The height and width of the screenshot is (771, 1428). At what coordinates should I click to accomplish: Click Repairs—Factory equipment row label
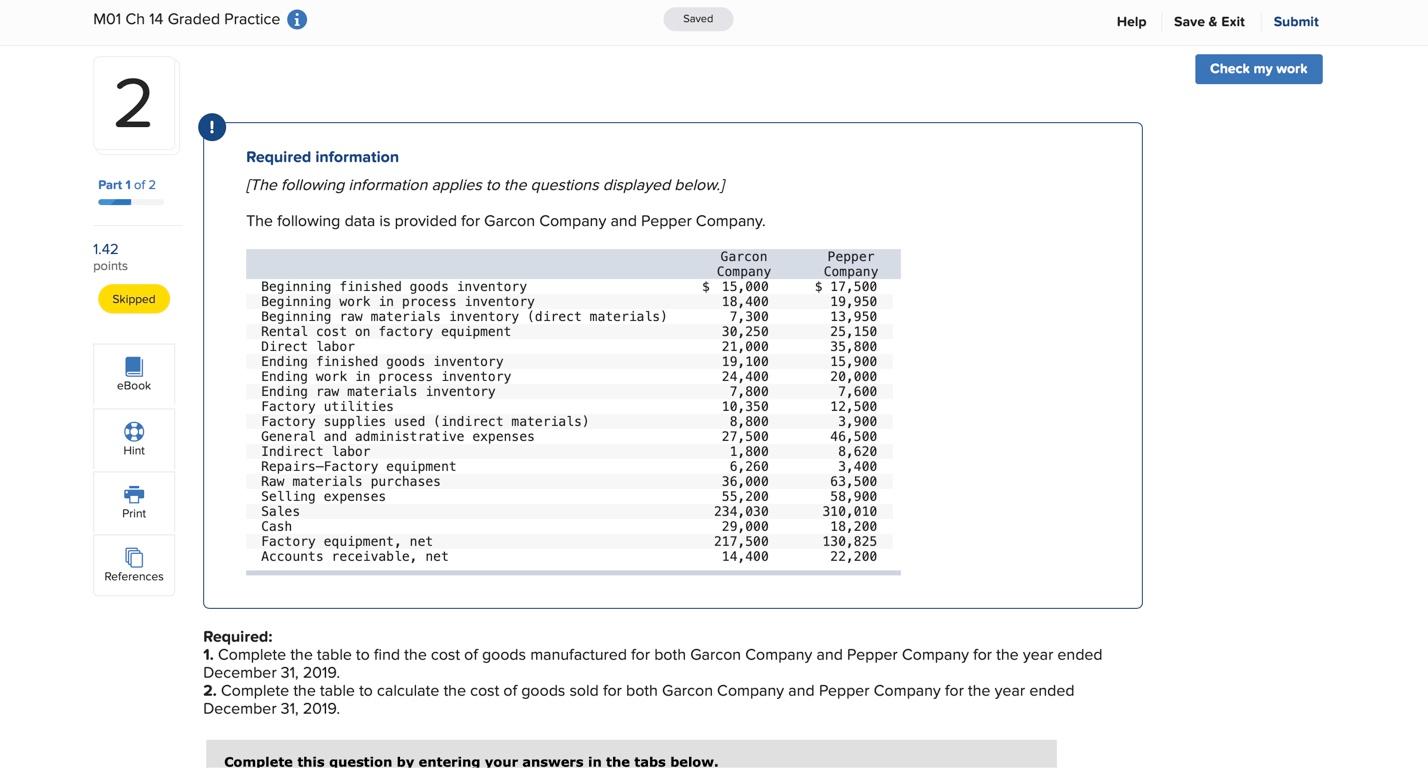point(359,467)
